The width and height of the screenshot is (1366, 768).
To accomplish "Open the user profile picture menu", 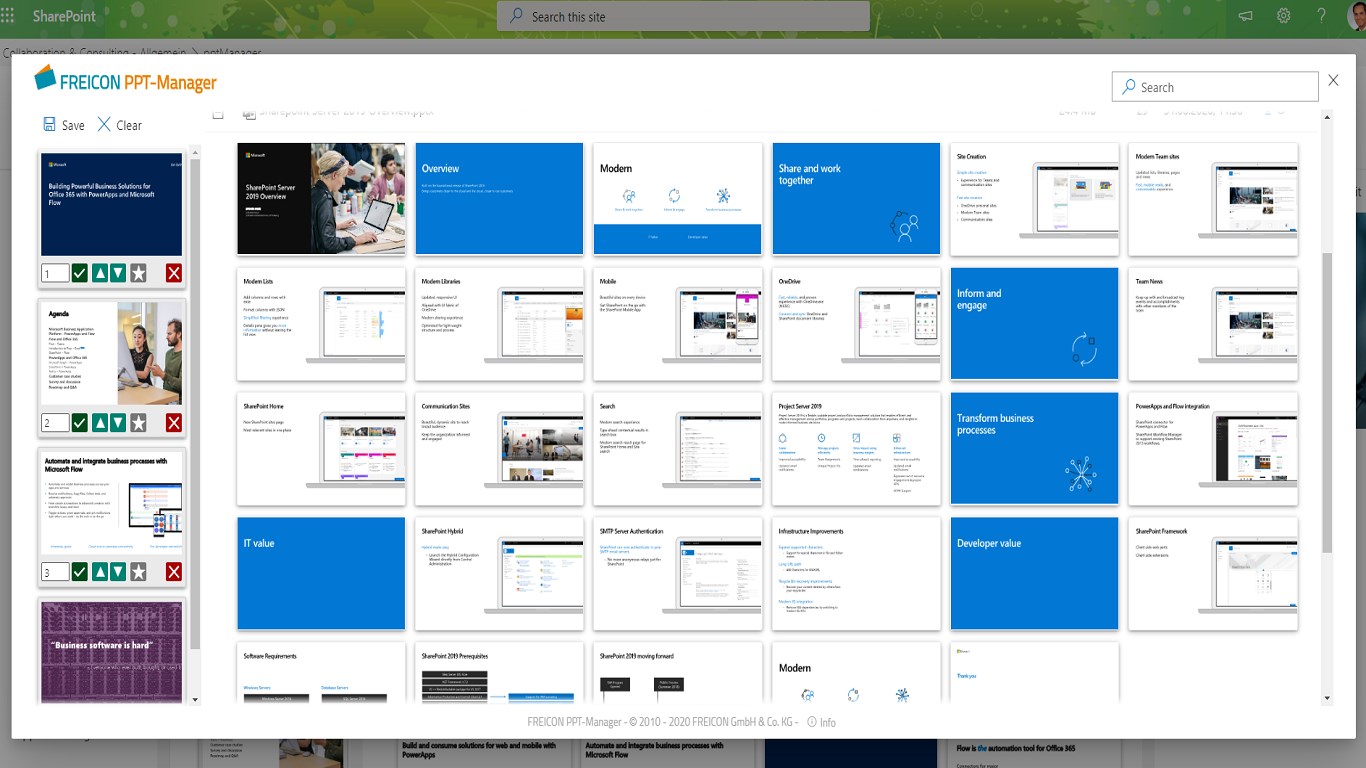I will click(1358, 16).
